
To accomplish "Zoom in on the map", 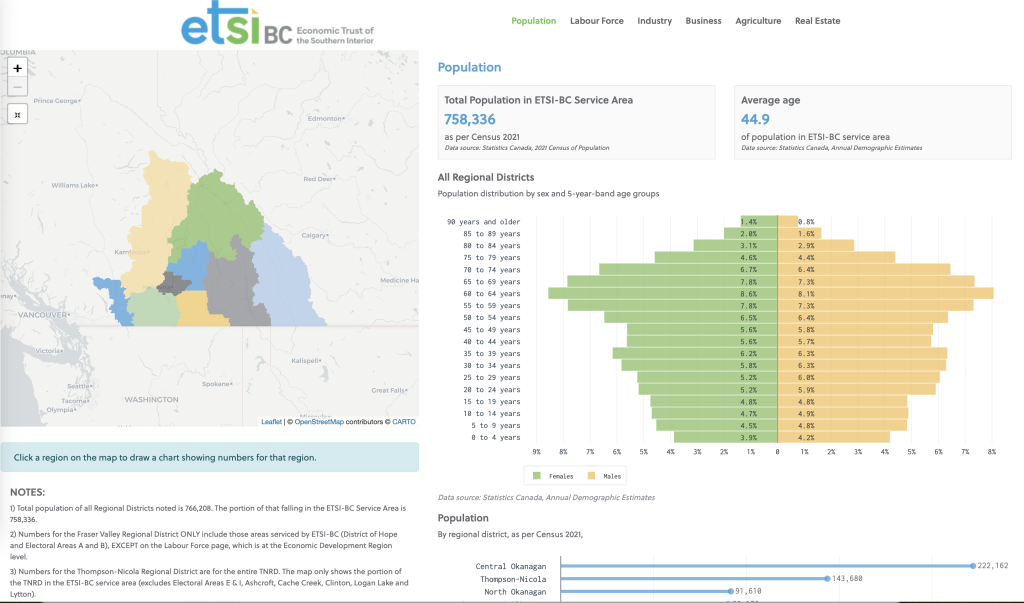I will tap(18, 68).
